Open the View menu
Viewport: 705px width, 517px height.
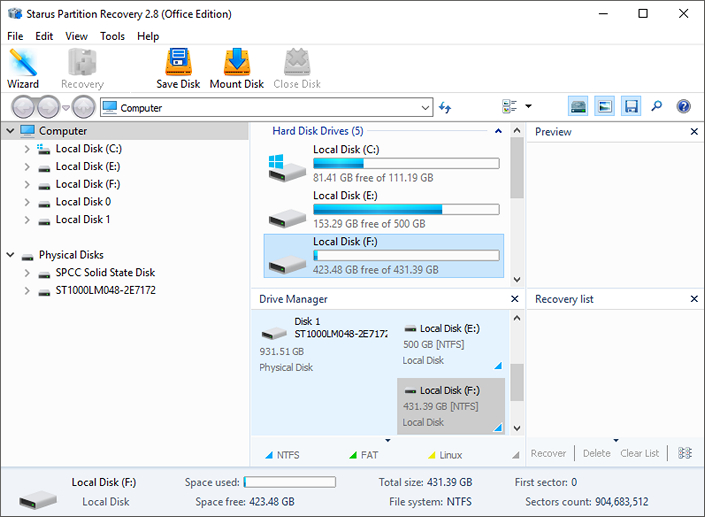pos(76,36)
